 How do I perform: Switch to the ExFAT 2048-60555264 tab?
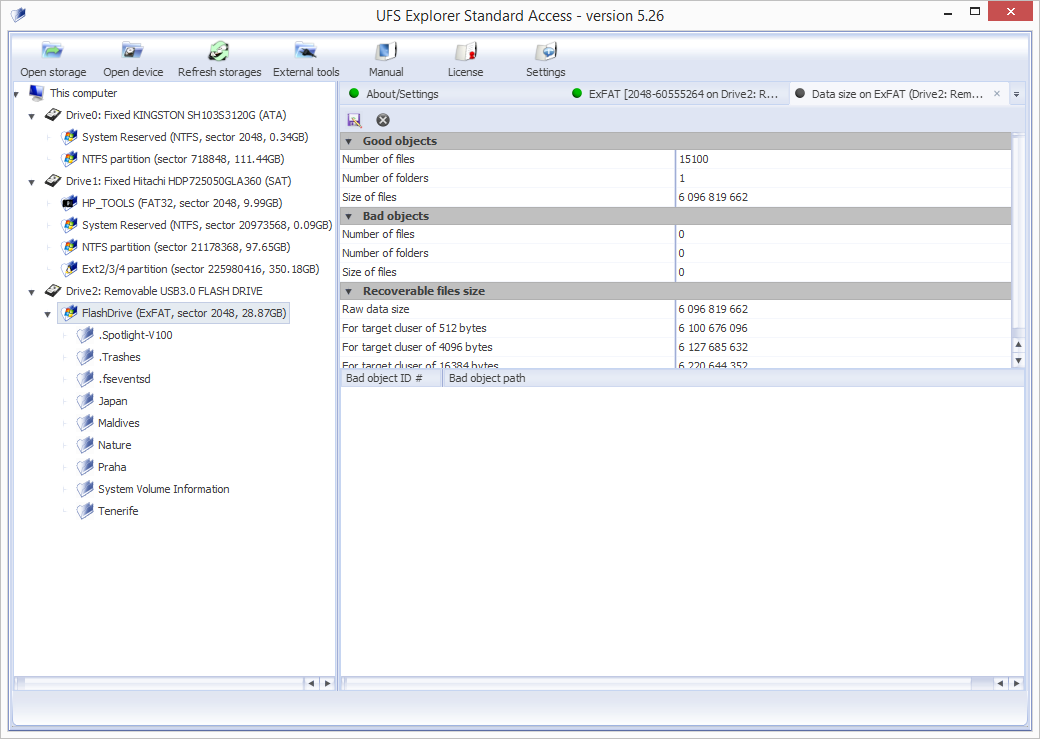click(x=675, y=94)
